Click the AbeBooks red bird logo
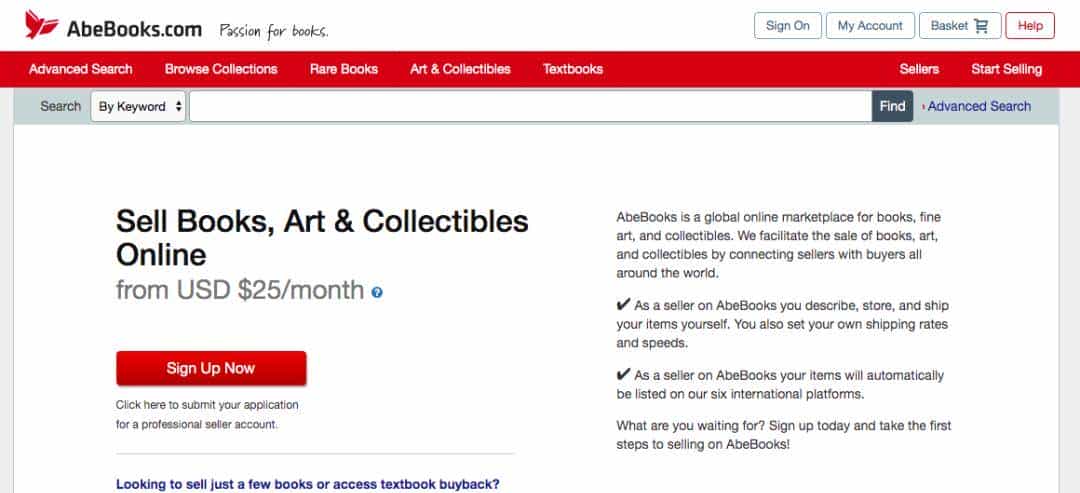This screenshot has width=1080, height=493. pyautogui.click(x=42, y=25)
